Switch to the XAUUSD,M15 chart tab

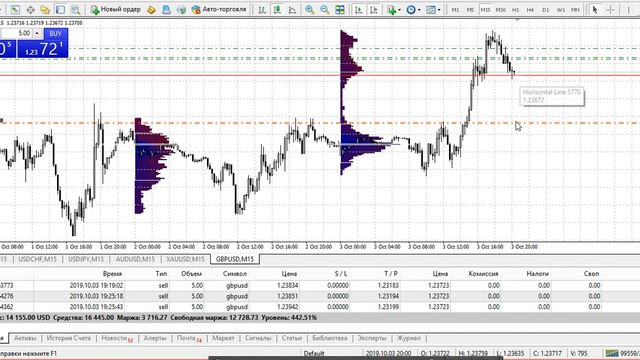click(x=185, y=259)
